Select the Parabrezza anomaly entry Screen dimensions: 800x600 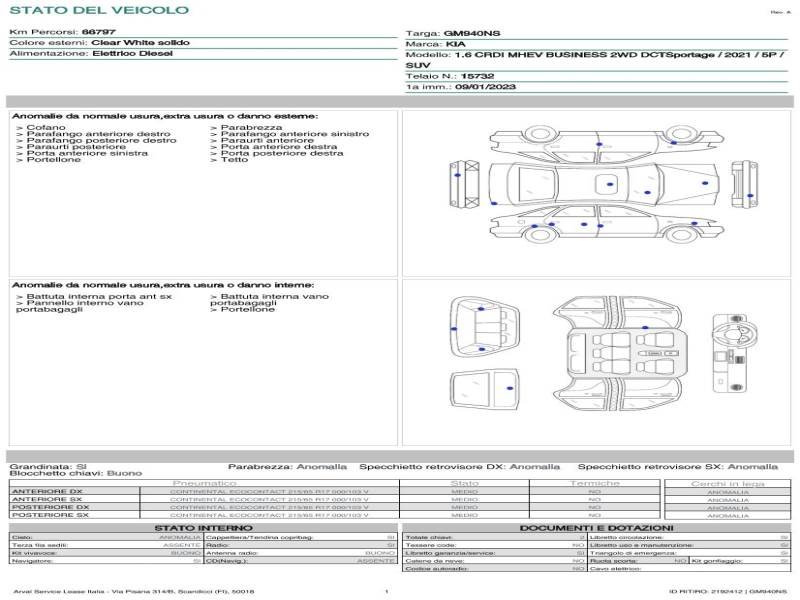coord(245,128)
